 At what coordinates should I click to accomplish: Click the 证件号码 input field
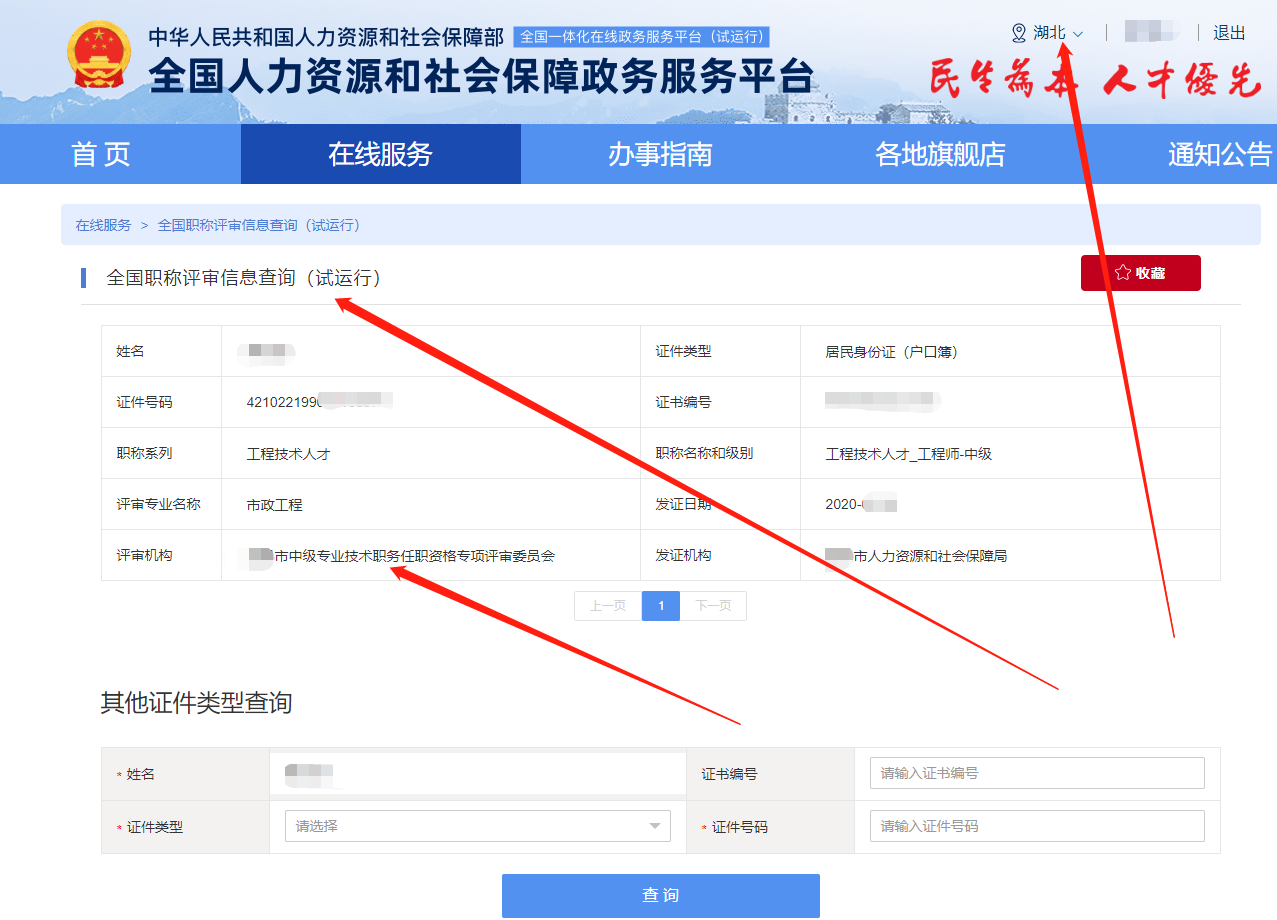click(1036, 825)
